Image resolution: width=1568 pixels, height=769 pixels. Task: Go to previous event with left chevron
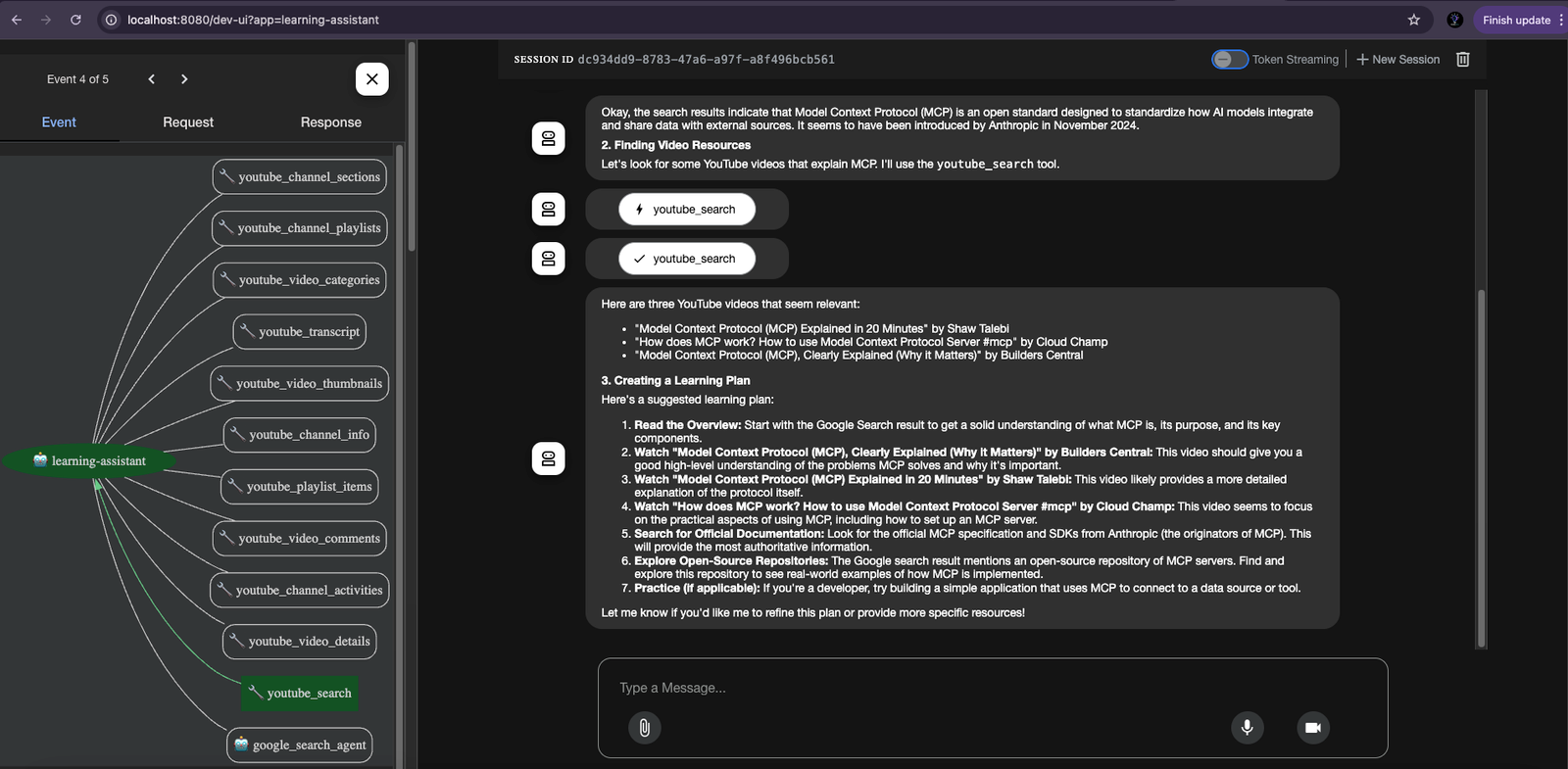(x=152, y=79)
